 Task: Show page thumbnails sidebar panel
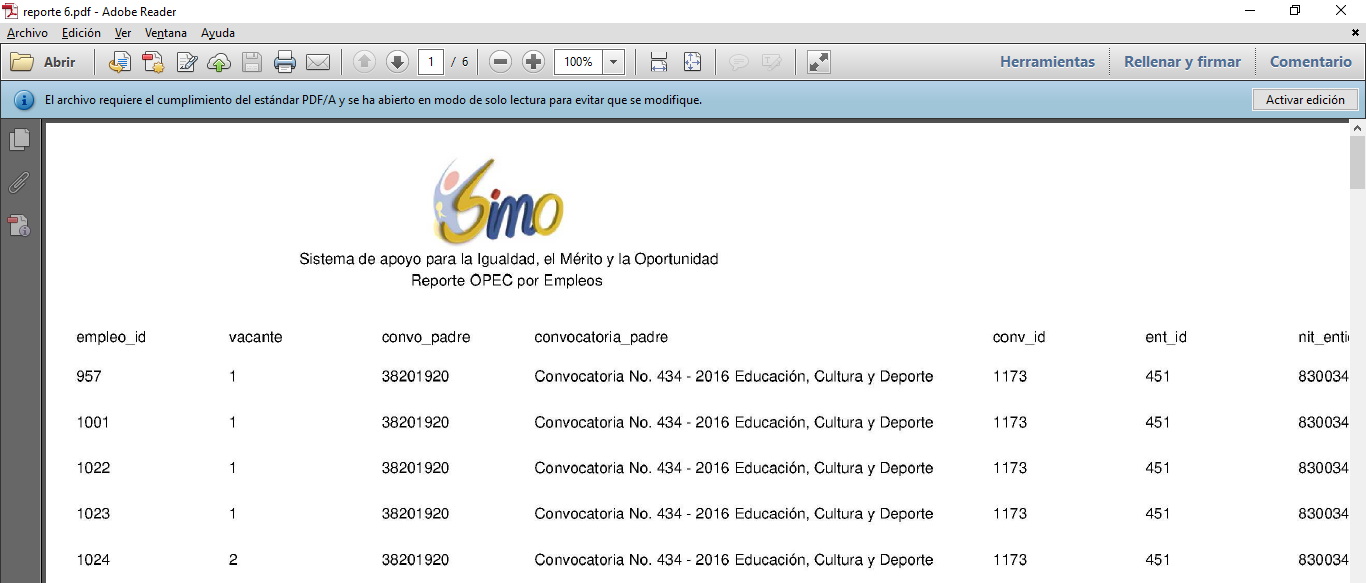19,140
